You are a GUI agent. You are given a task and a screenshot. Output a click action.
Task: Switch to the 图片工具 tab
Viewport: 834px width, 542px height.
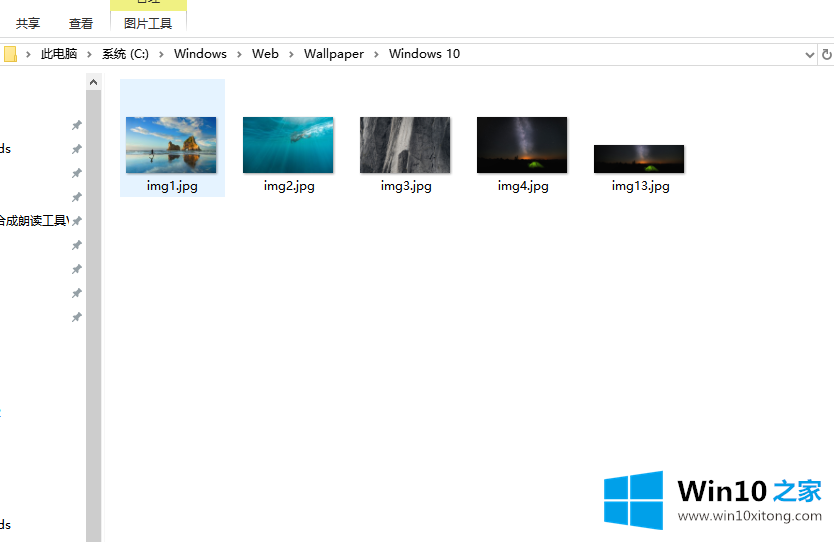[148, 23]
